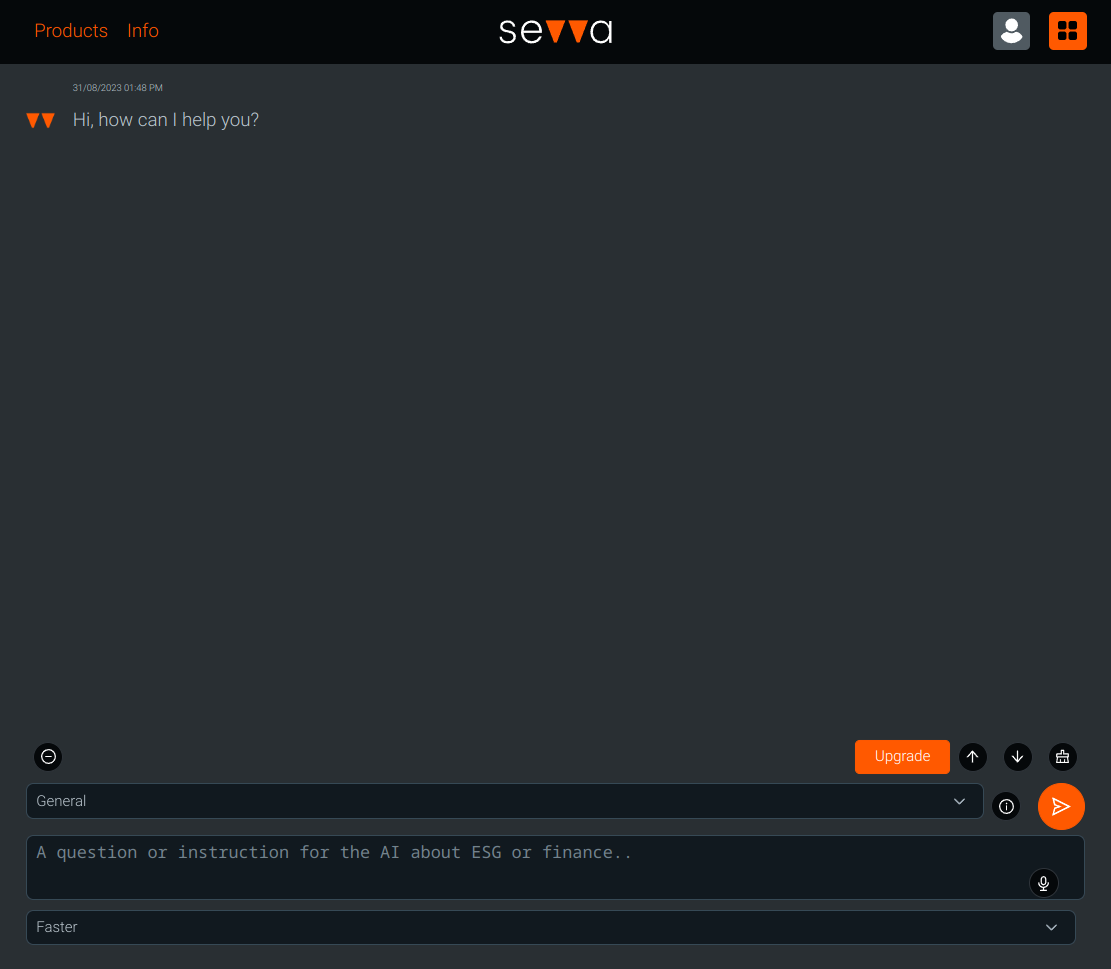Click the info circle icon
This screenshot has height=969, width=1111.
[x=1006, y=806]
